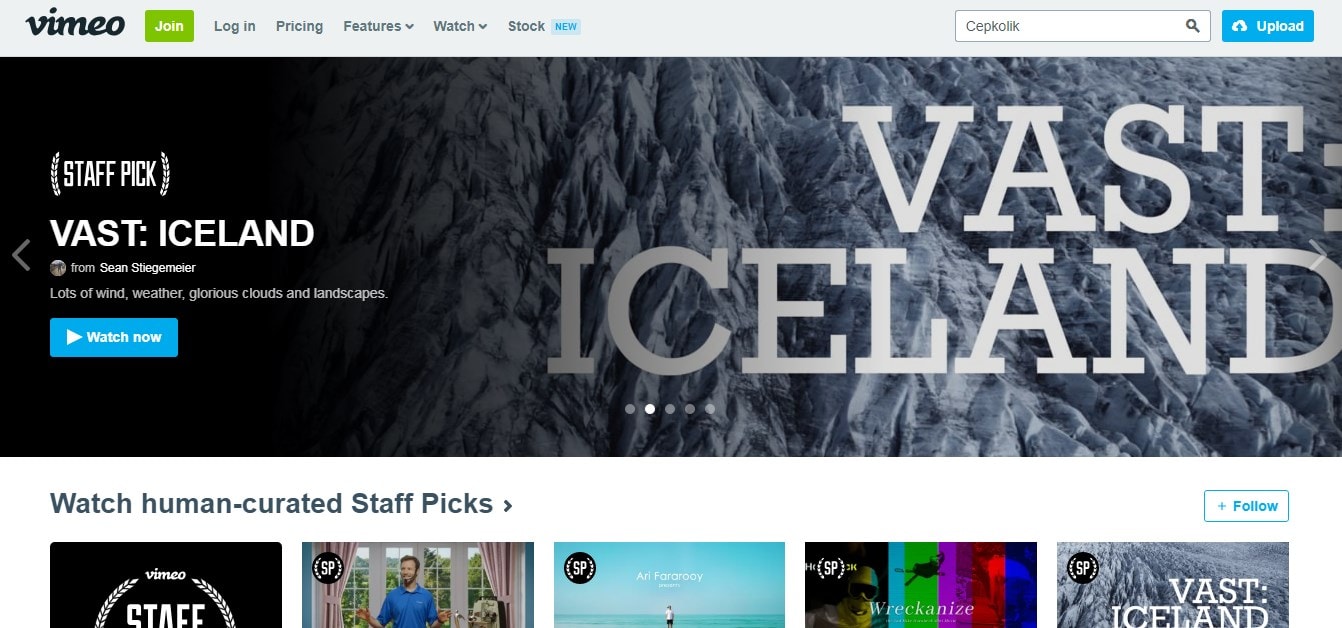The width and height of the screenshot is (1342, 628).
Task: Open Staff Picks via heading chevron
Action: click(508, 505)
